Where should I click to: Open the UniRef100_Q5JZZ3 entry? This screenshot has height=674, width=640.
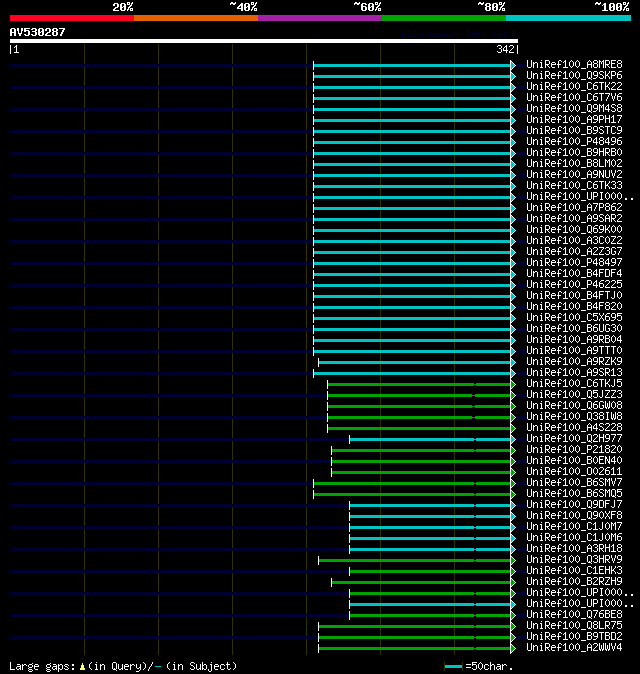coord(574,394)
